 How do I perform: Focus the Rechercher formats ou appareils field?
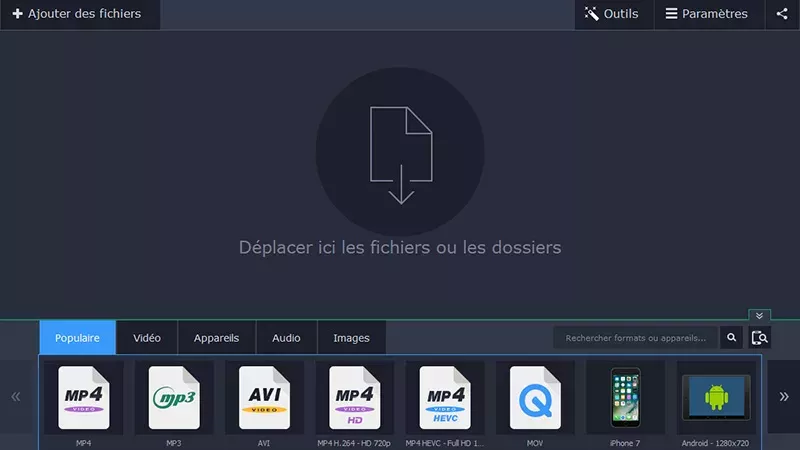click(636, 338)
